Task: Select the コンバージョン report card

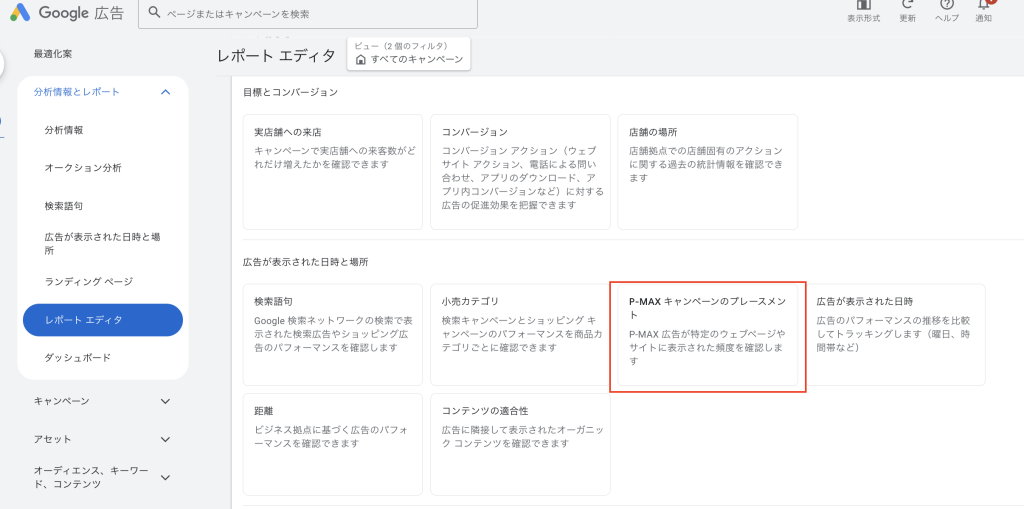Action: click(521, 170)
